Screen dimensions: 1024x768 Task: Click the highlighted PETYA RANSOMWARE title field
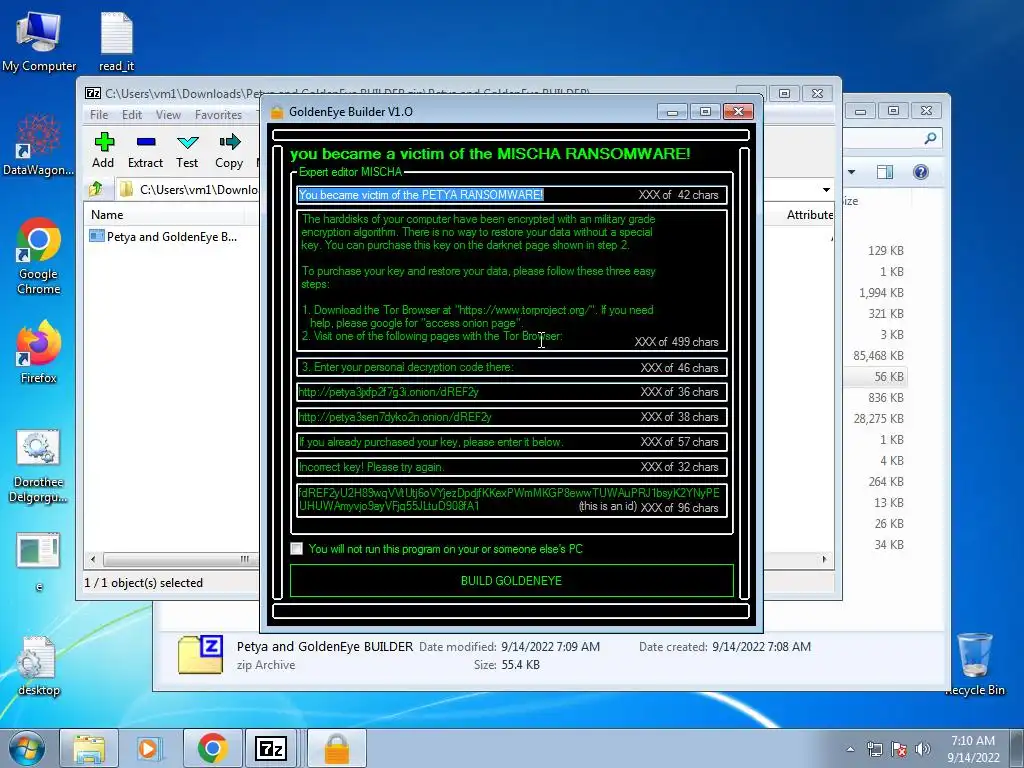[511, 195]
